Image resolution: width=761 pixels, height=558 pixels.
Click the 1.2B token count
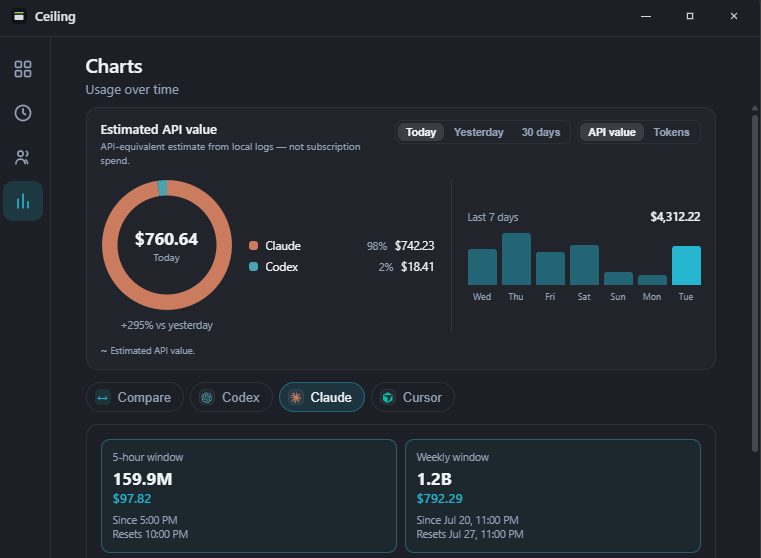[x=434, y=479]
